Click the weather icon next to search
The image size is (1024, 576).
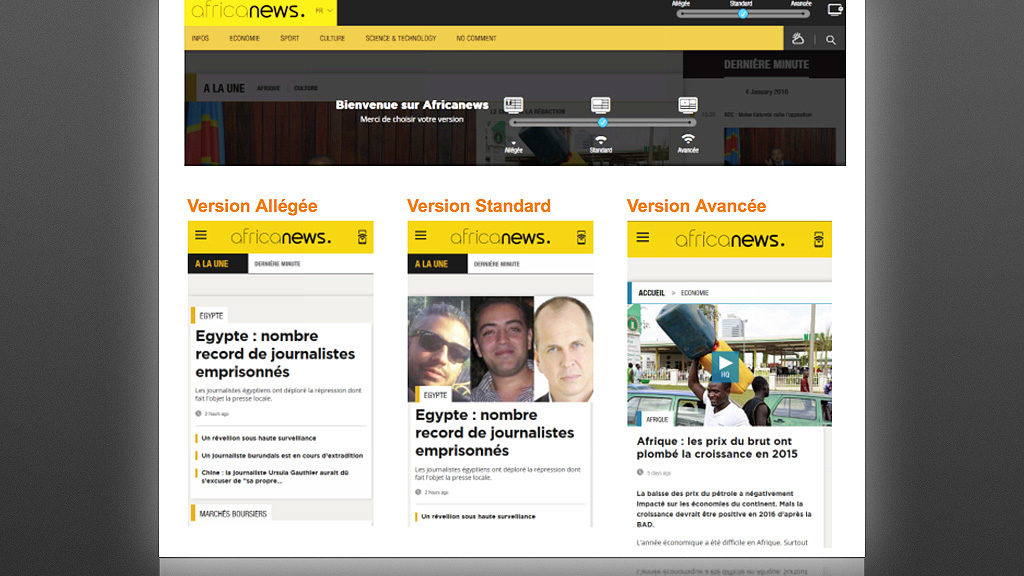coord(799,39)
